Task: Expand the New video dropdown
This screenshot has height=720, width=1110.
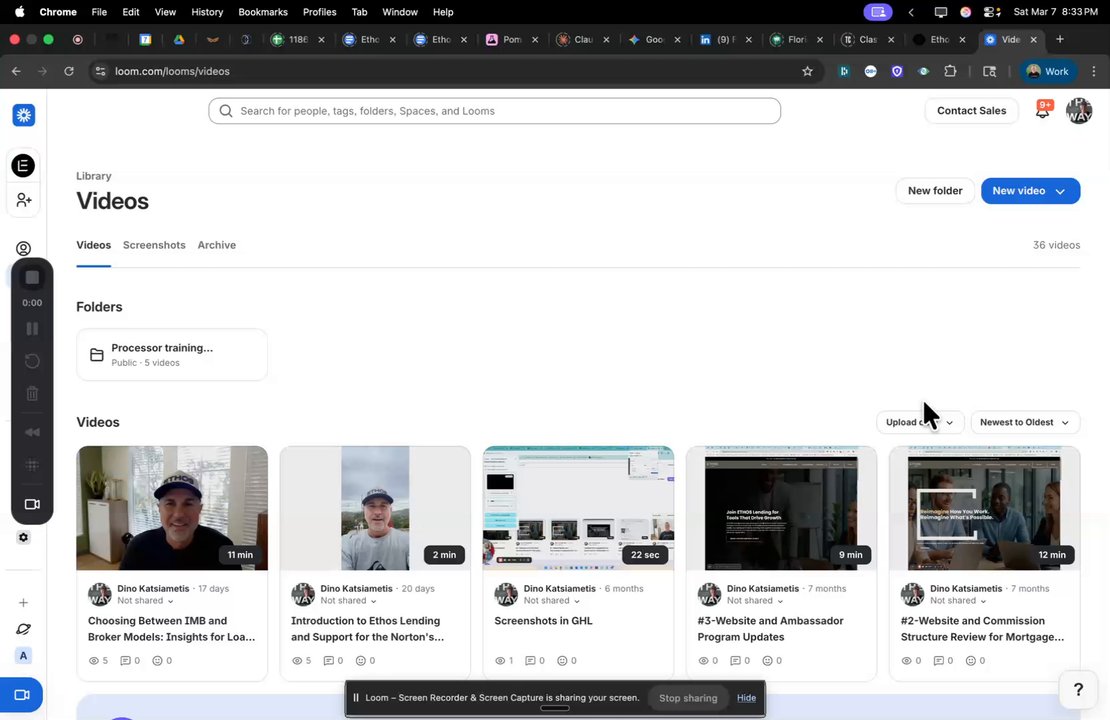Action: click(1060, 191)
